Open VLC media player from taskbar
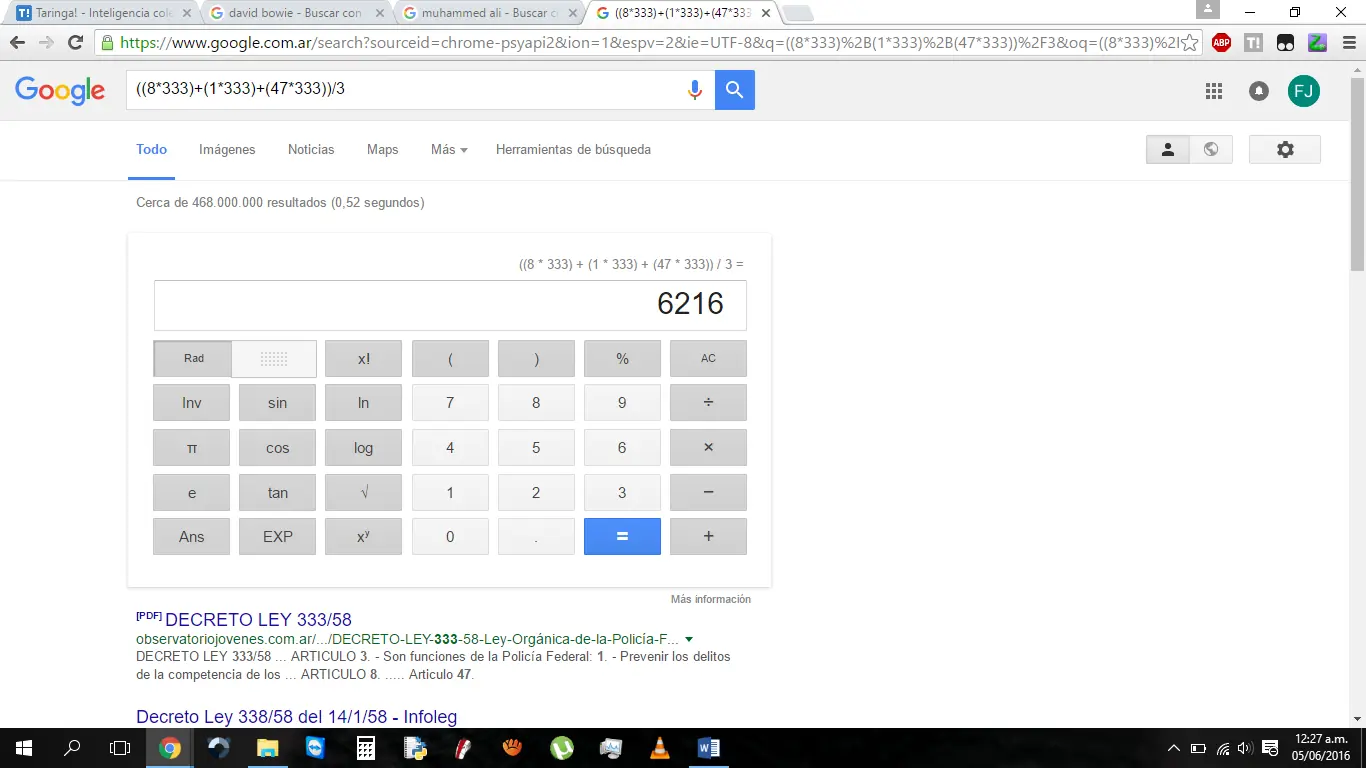Image resolution: width=1366 pixels, height=768 pixels. point(659,748)
